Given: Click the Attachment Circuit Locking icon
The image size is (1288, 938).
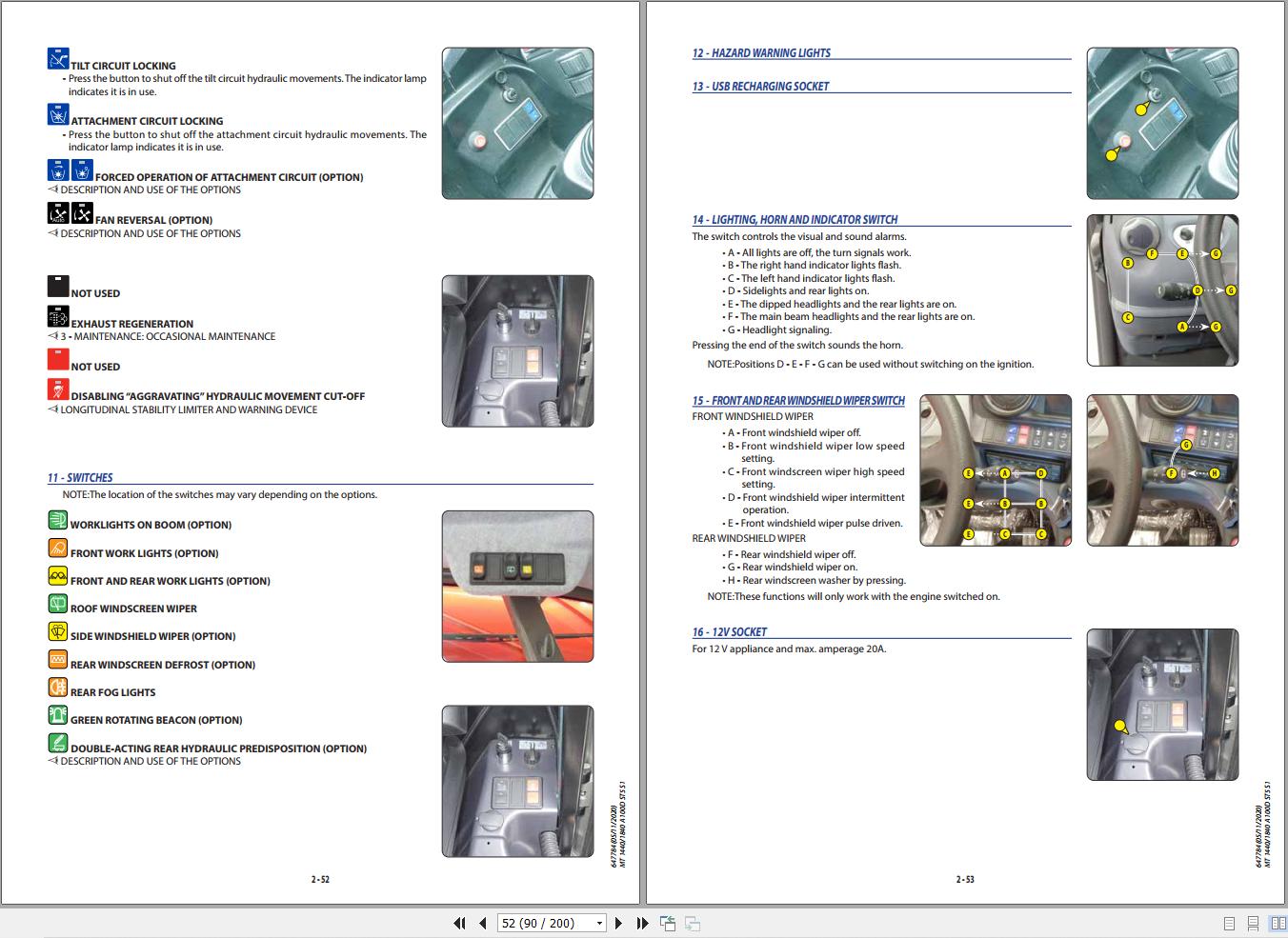Looking at the screenshot, I should point(58,114).
